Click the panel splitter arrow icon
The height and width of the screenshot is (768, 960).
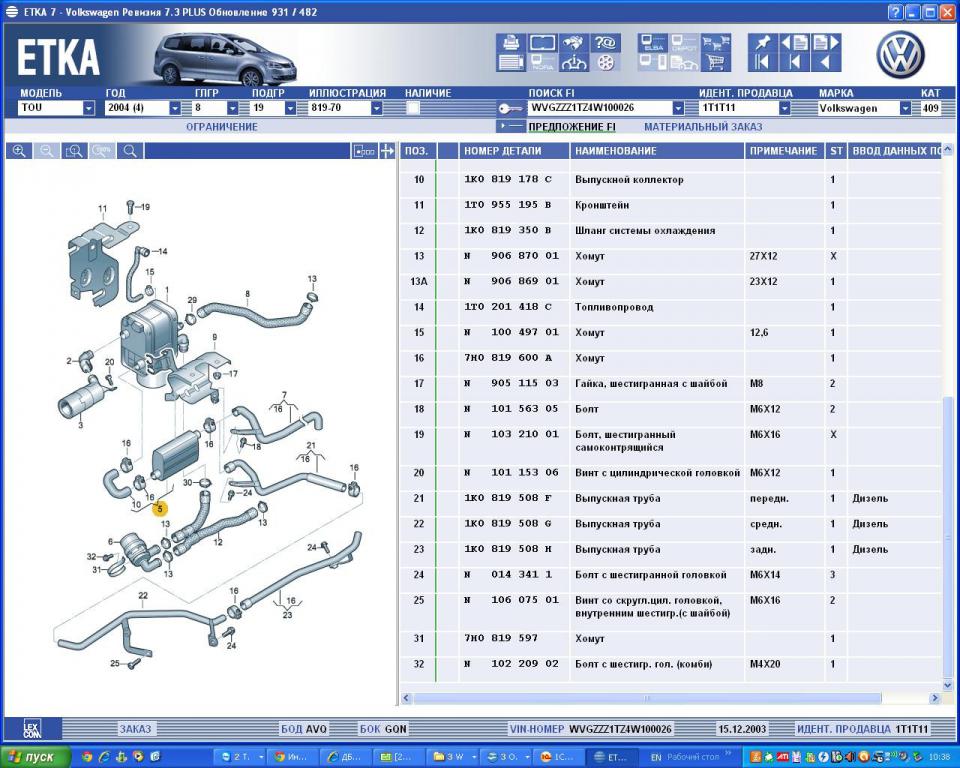(x=387, y=151)
